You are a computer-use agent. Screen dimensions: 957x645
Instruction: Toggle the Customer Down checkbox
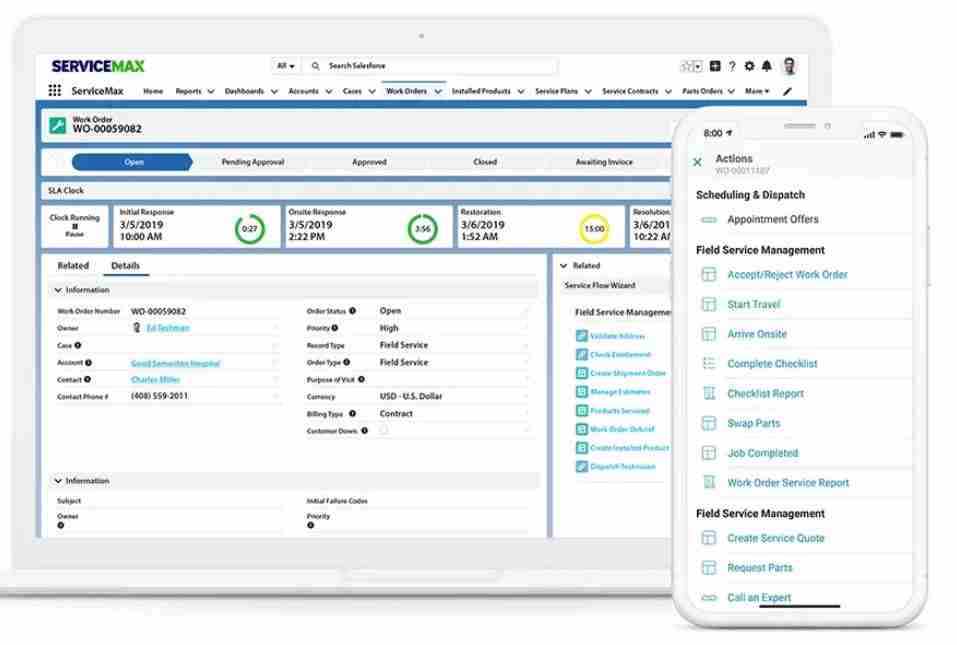(x=383, y=431)
